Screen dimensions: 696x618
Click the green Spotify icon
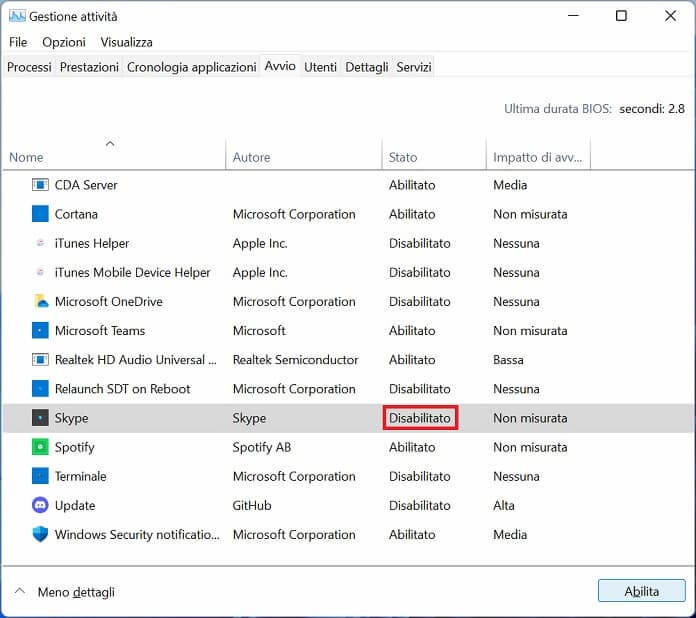point(40,447)
